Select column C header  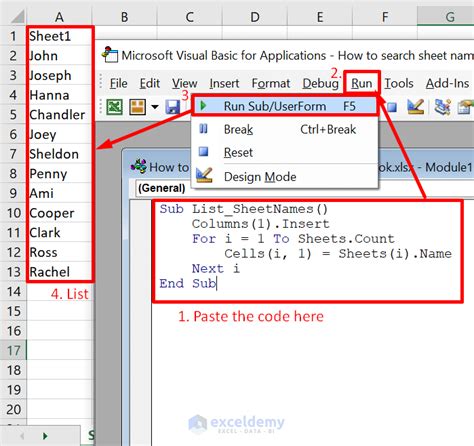(x=189, y=17)
